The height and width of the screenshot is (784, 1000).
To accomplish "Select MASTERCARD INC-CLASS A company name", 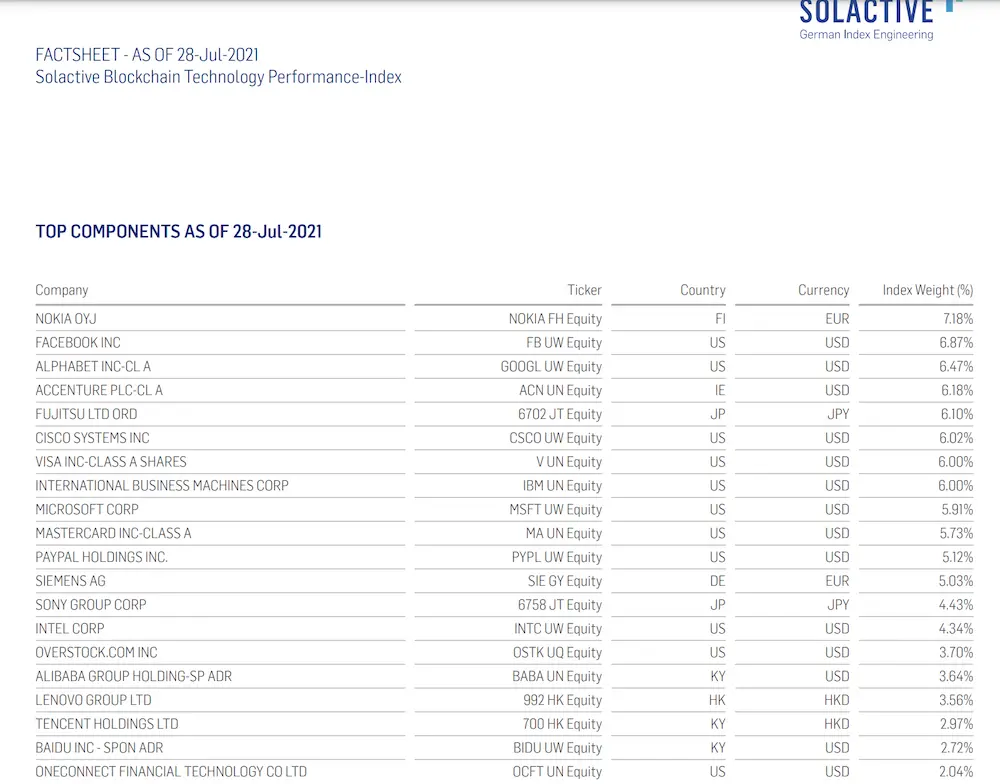I will point(114,533).
